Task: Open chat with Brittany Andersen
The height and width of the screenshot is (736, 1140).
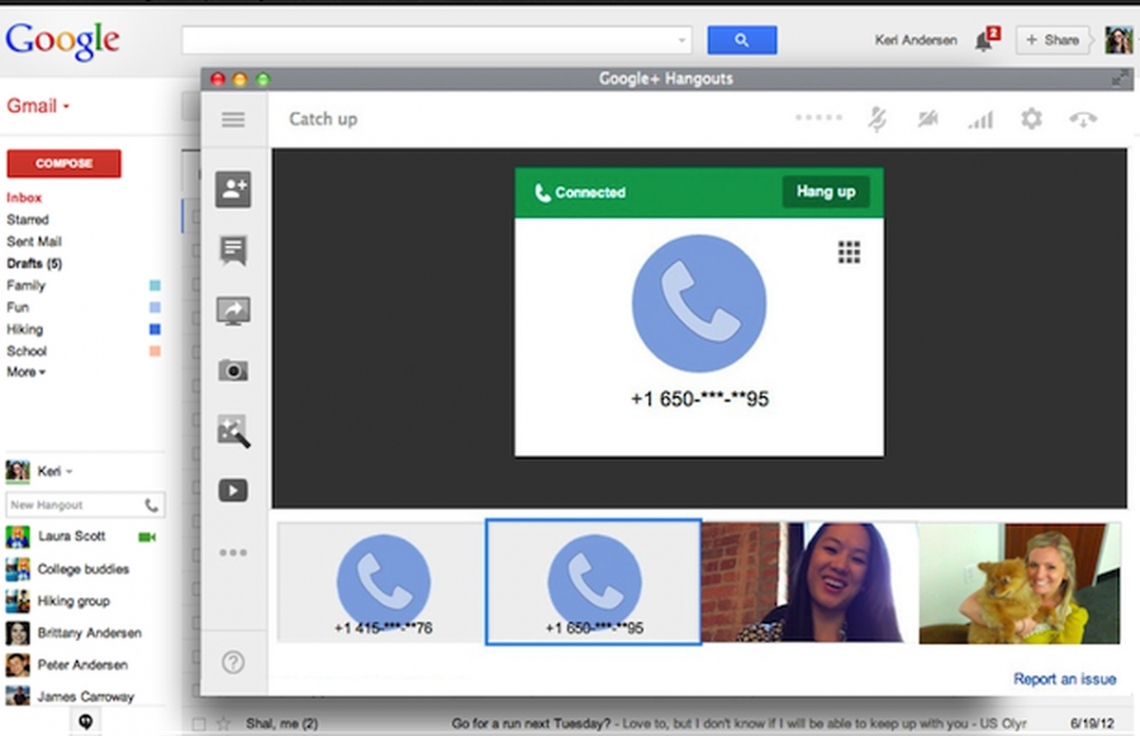Action: [x=73, y=633]
